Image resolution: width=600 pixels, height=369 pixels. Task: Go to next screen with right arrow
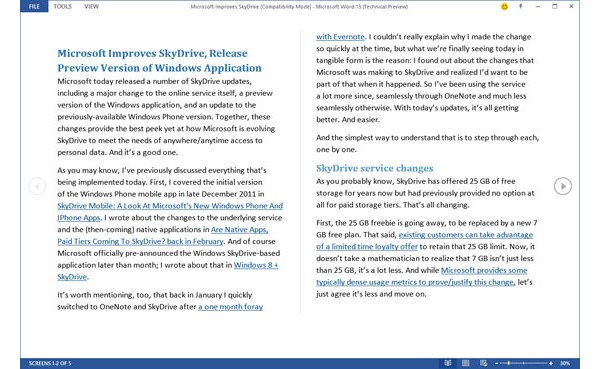(x=562, y=186)
